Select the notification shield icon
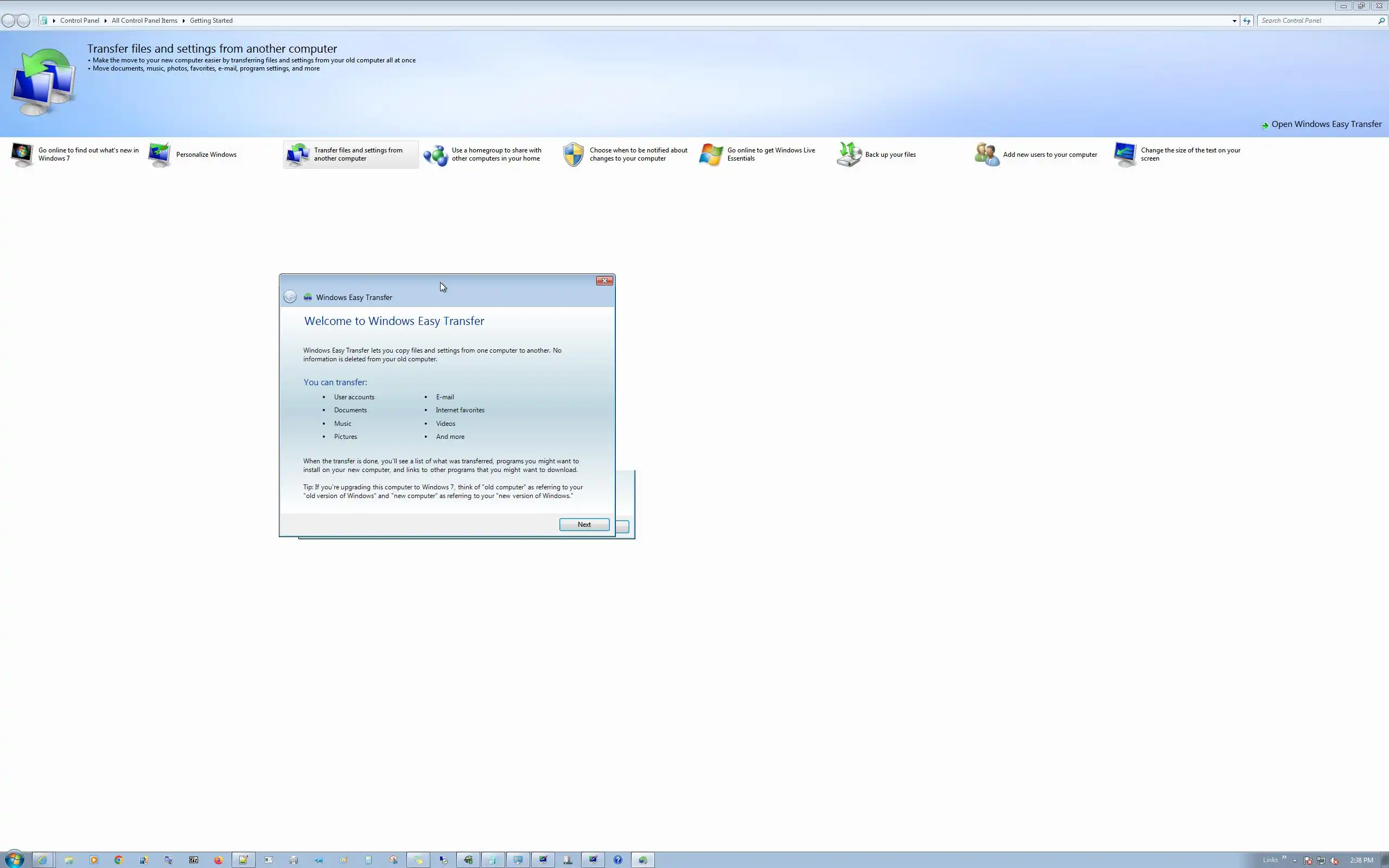 pyautogui.click(x=573, y=155)
